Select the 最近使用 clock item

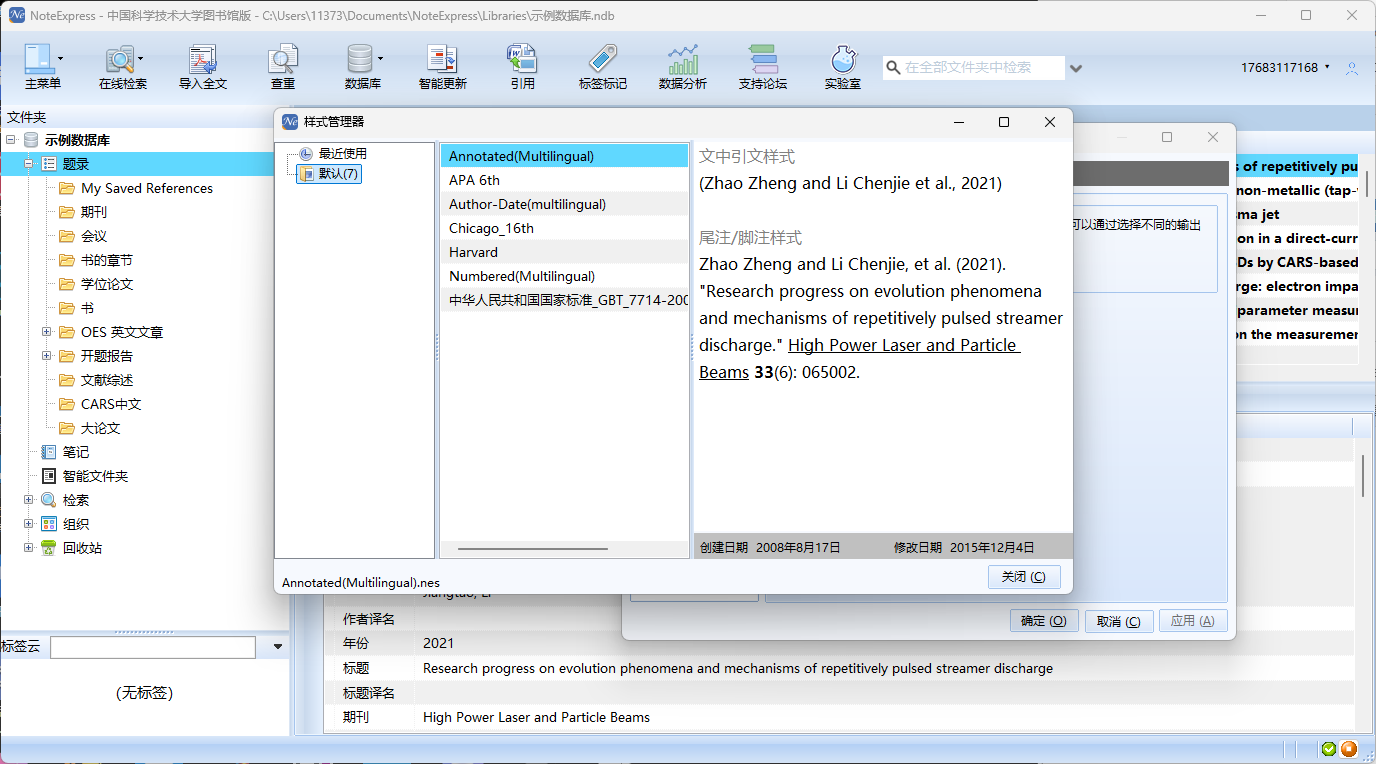[333, 154]
